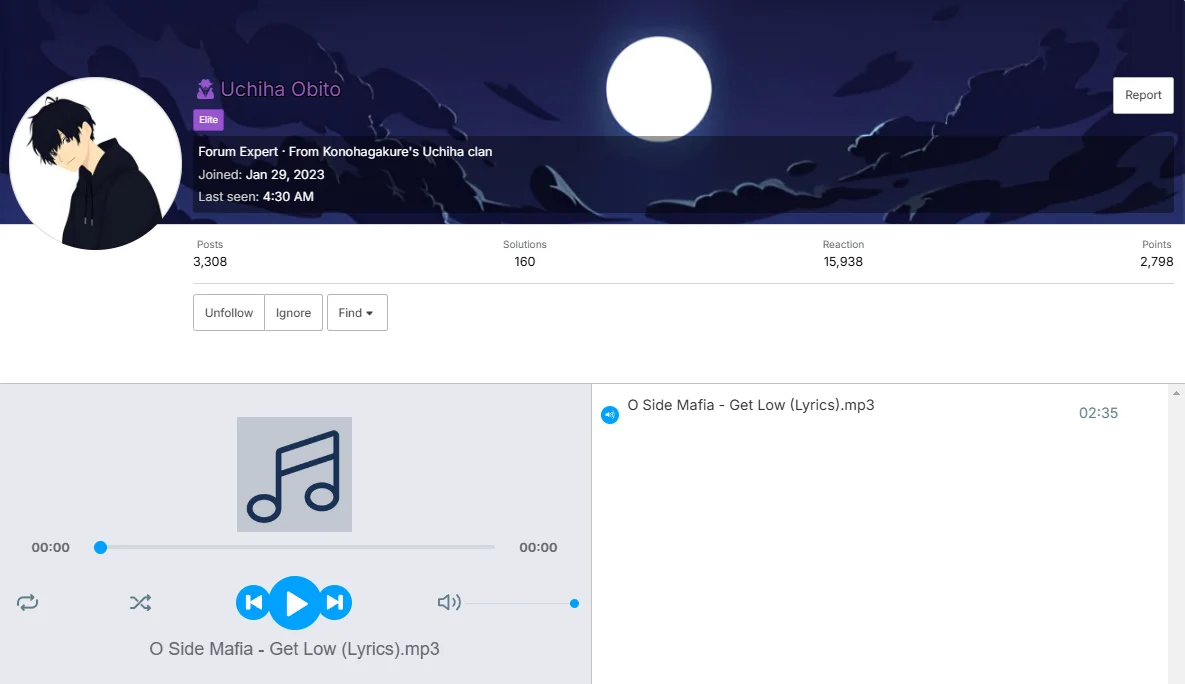
Task: Click the 02:35 track duration
Action: click(1098, 413)
